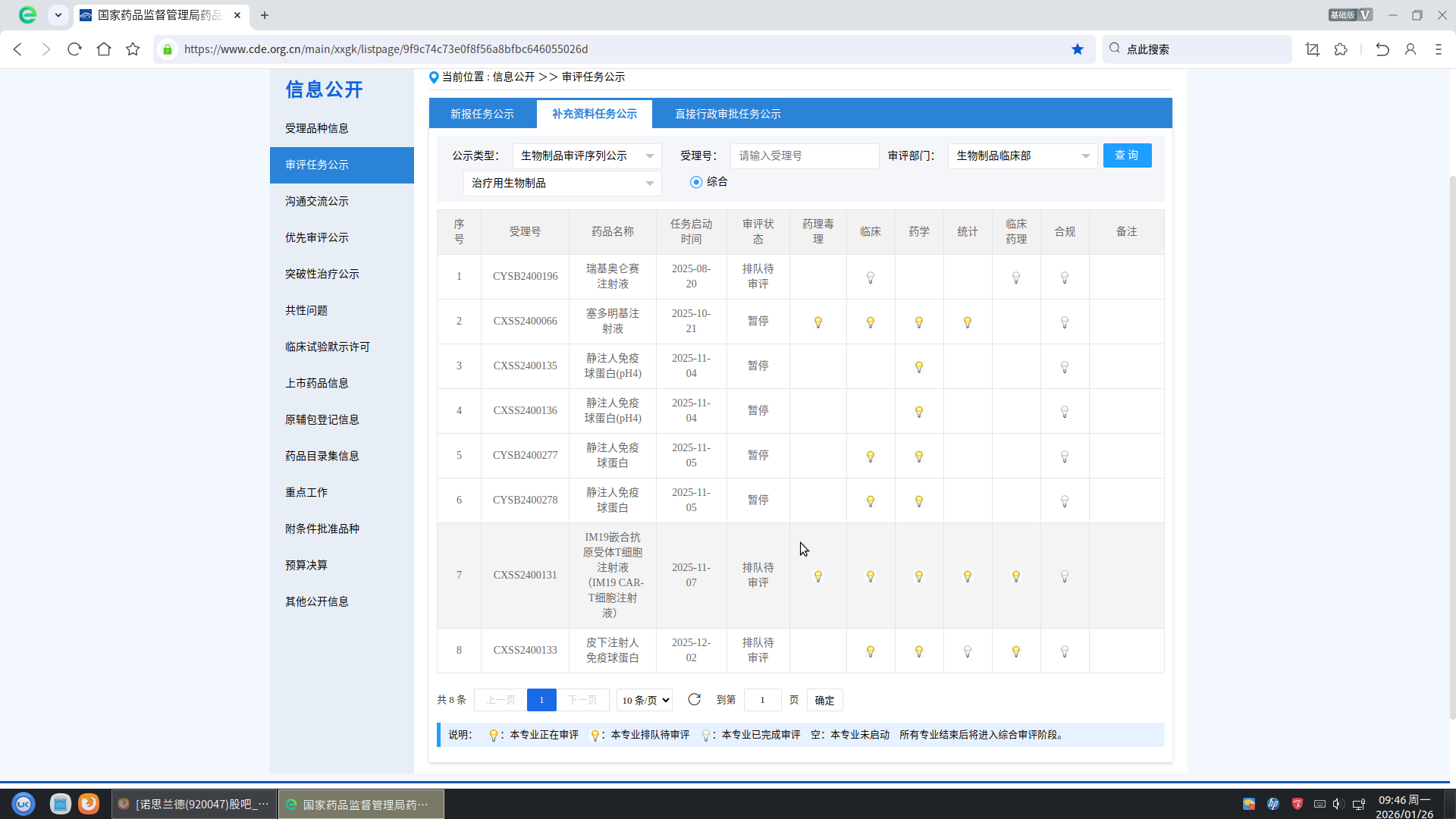Click the 受理号 input field

pos(804,156)
